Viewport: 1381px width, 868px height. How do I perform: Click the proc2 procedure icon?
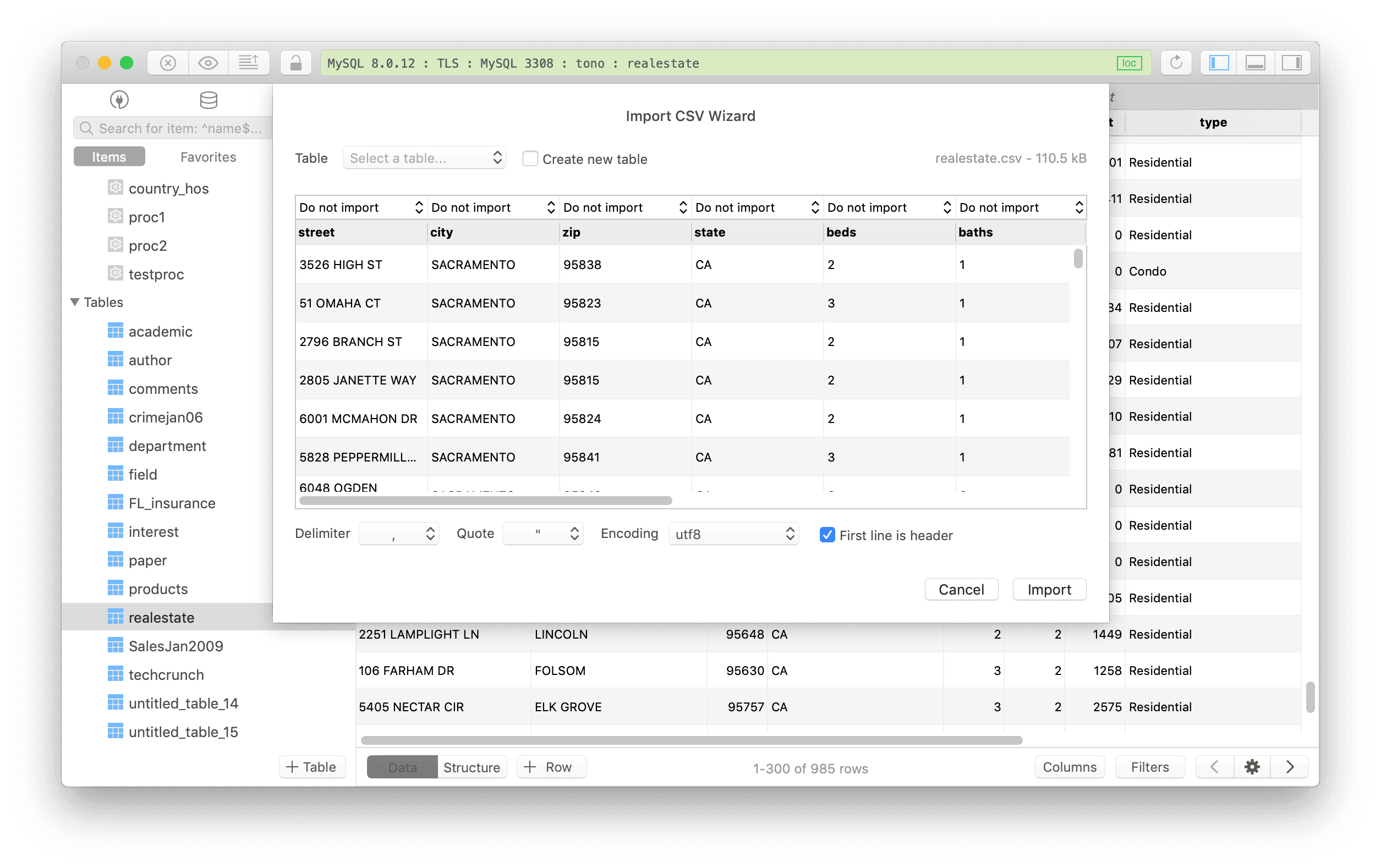click(x=116, y=245)
